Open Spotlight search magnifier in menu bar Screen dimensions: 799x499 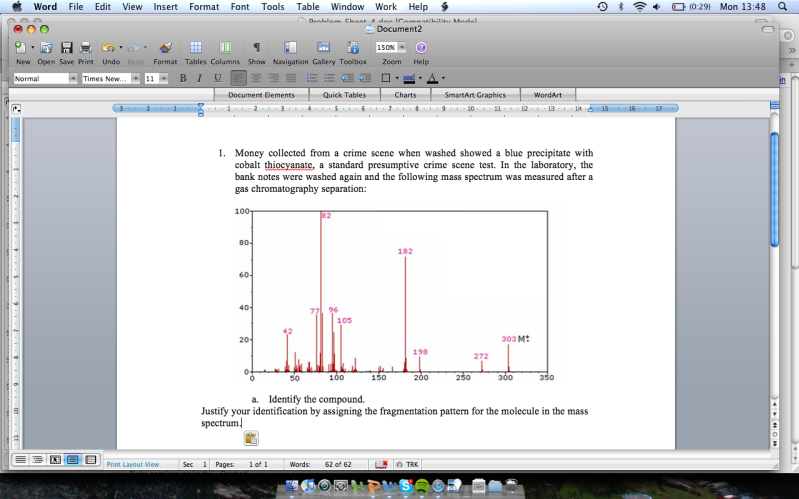[783, 7]
